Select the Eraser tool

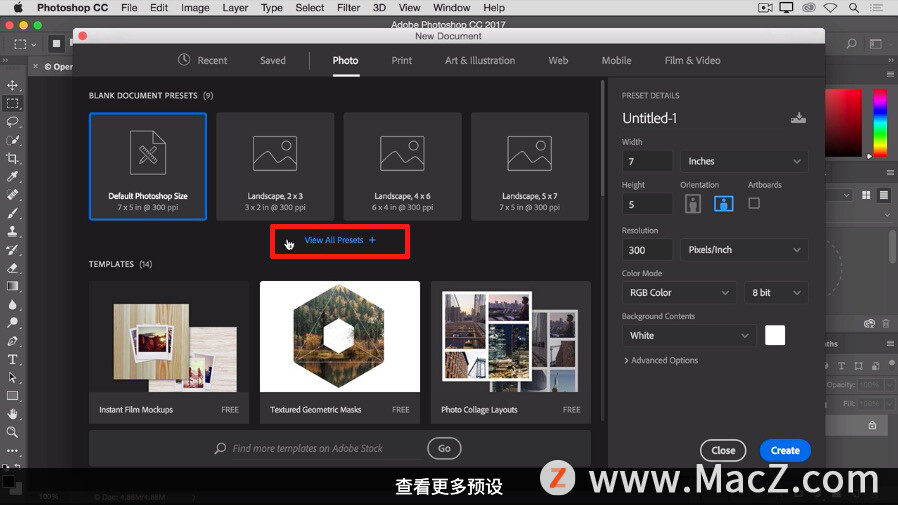(12, 268)
